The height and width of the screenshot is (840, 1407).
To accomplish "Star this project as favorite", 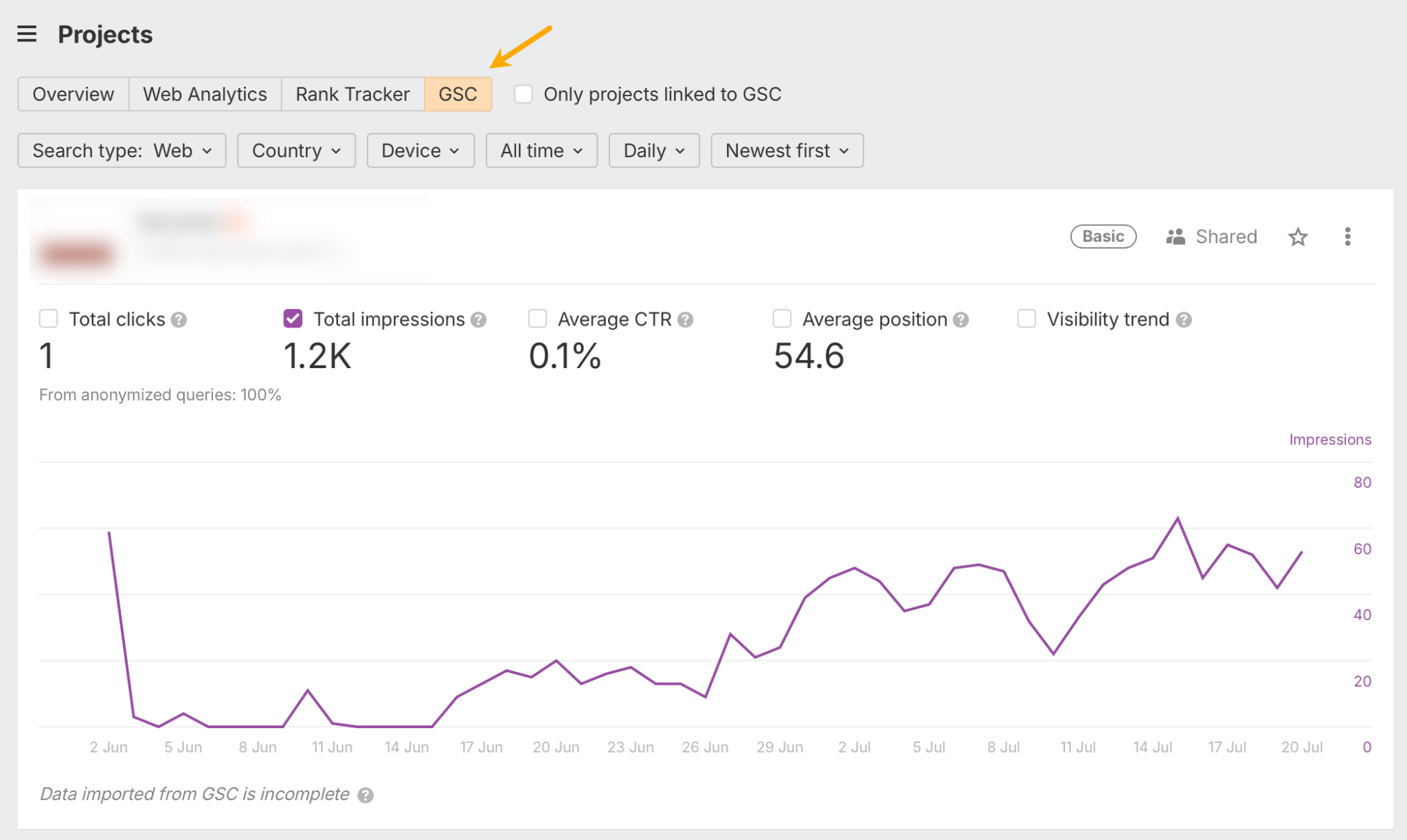I will (x=1297, y=237).
